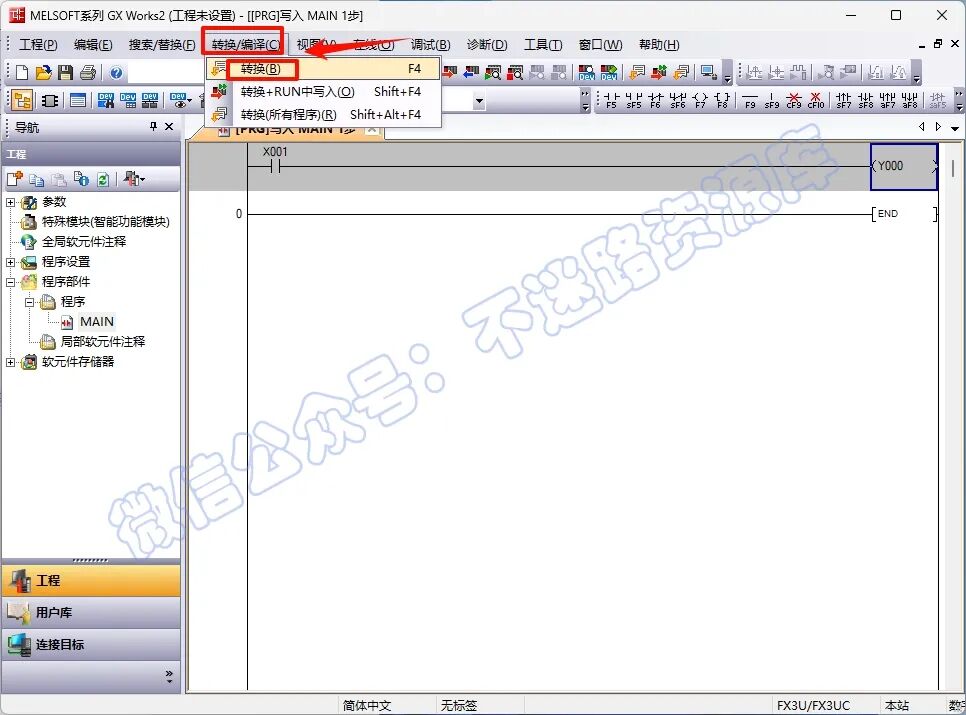Switch to 用户库 panel button
The height and width of the screenshot is (715, 966).
pyautogui.click(x=91, y=612)
